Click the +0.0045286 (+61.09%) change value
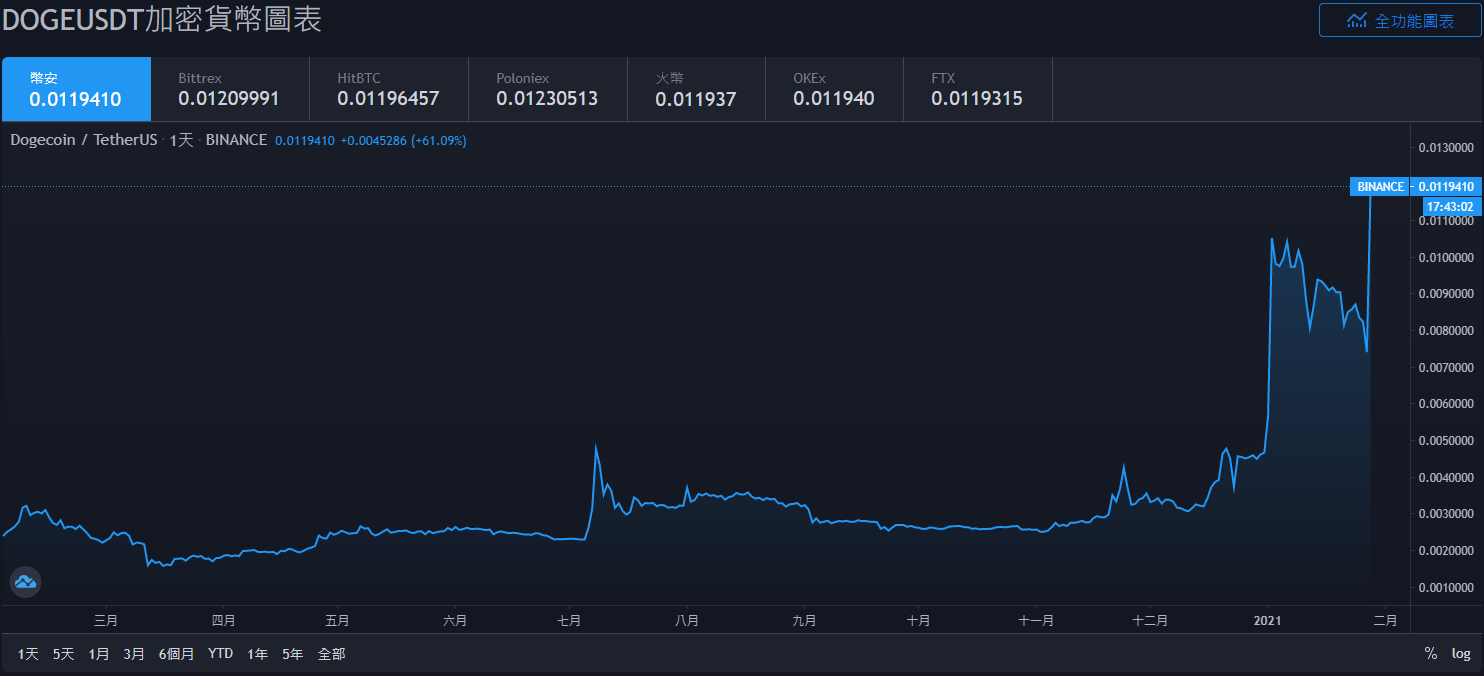 pos(403,141)
